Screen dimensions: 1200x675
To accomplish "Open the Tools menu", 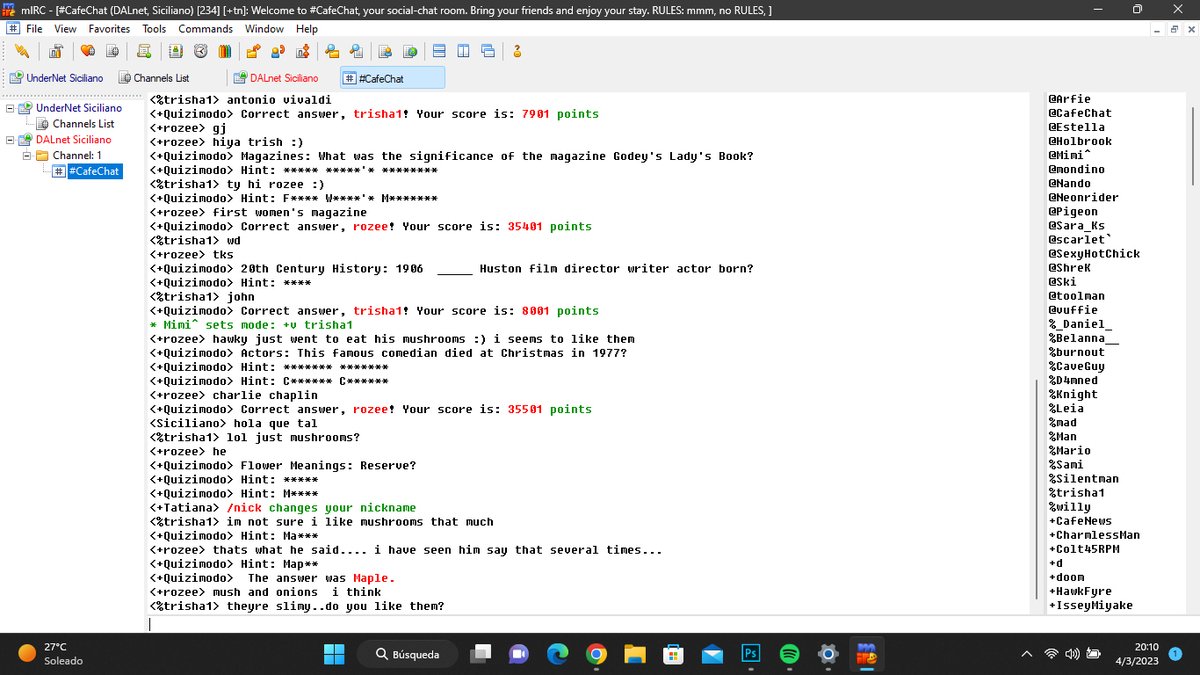I will point(154,29).
